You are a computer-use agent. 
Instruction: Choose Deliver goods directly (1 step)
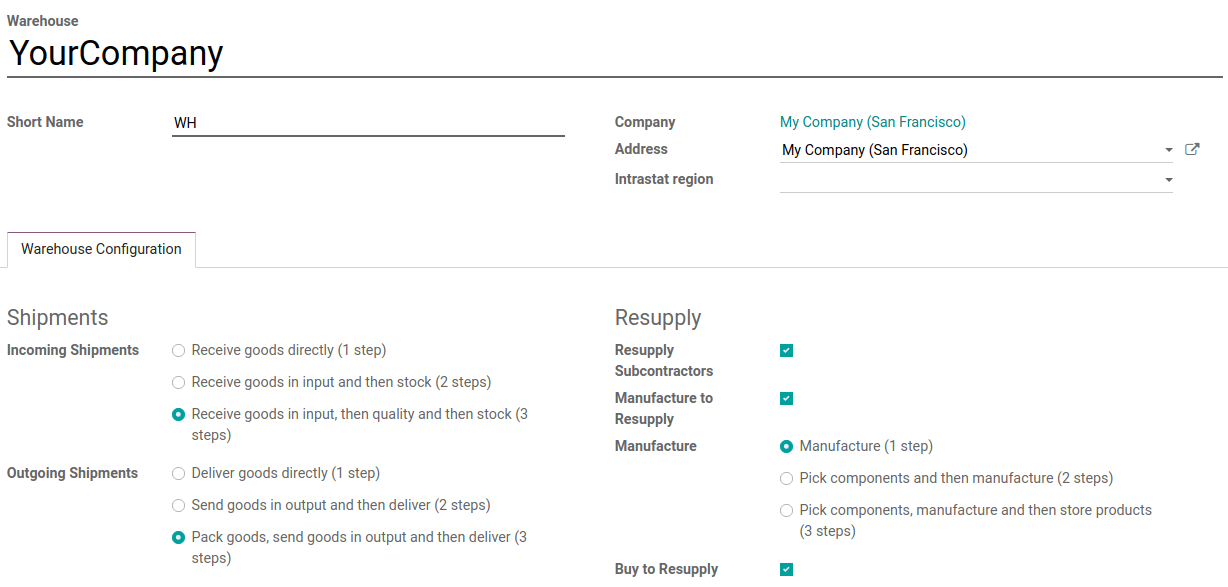178,473
